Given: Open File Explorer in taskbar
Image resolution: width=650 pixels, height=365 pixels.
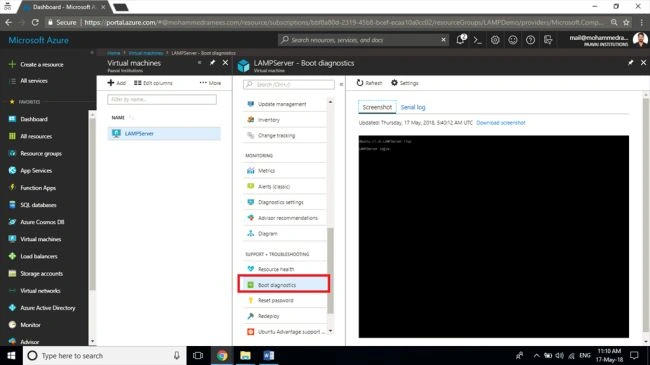Looking at the screenshot, I should 245,355.
